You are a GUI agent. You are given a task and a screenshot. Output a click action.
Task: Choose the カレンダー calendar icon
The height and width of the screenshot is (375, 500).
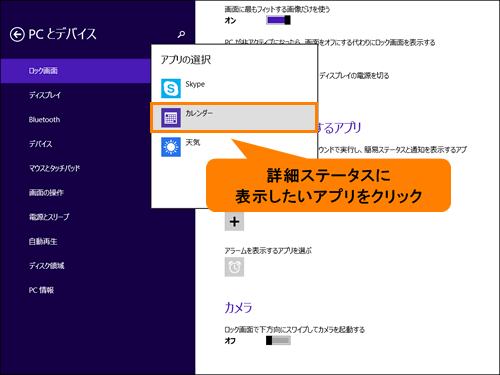coord(171,118)
